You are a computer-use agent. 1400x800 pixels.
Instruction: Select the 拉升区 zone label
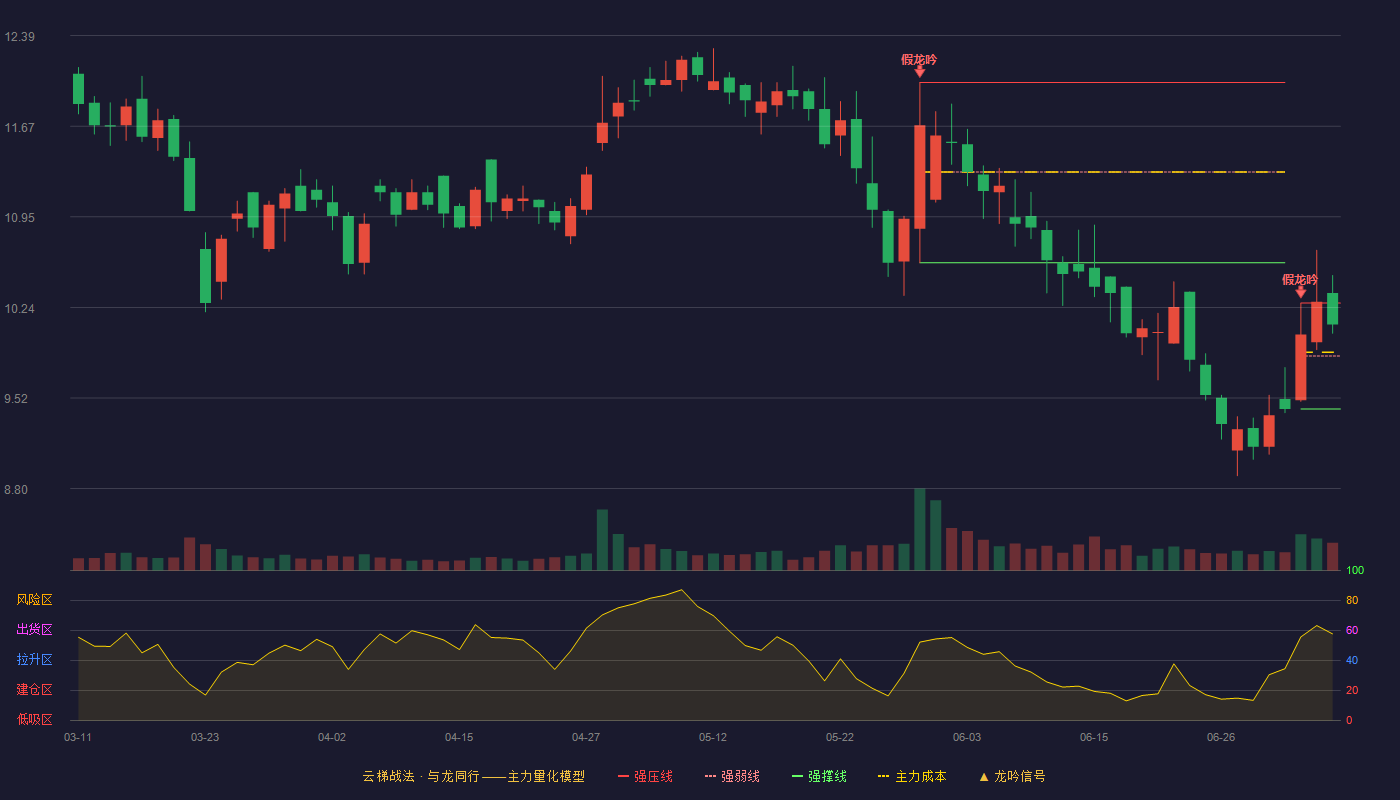pos(34,660)
